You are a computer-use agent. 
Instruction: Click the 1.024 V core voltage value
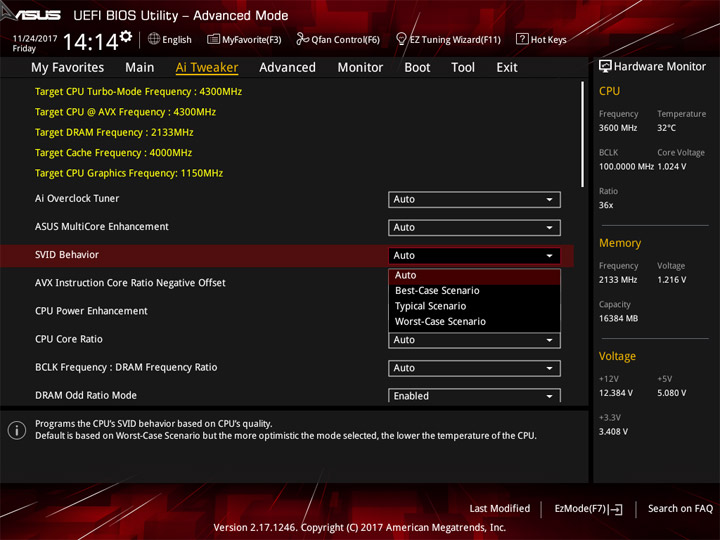(671, 166)
